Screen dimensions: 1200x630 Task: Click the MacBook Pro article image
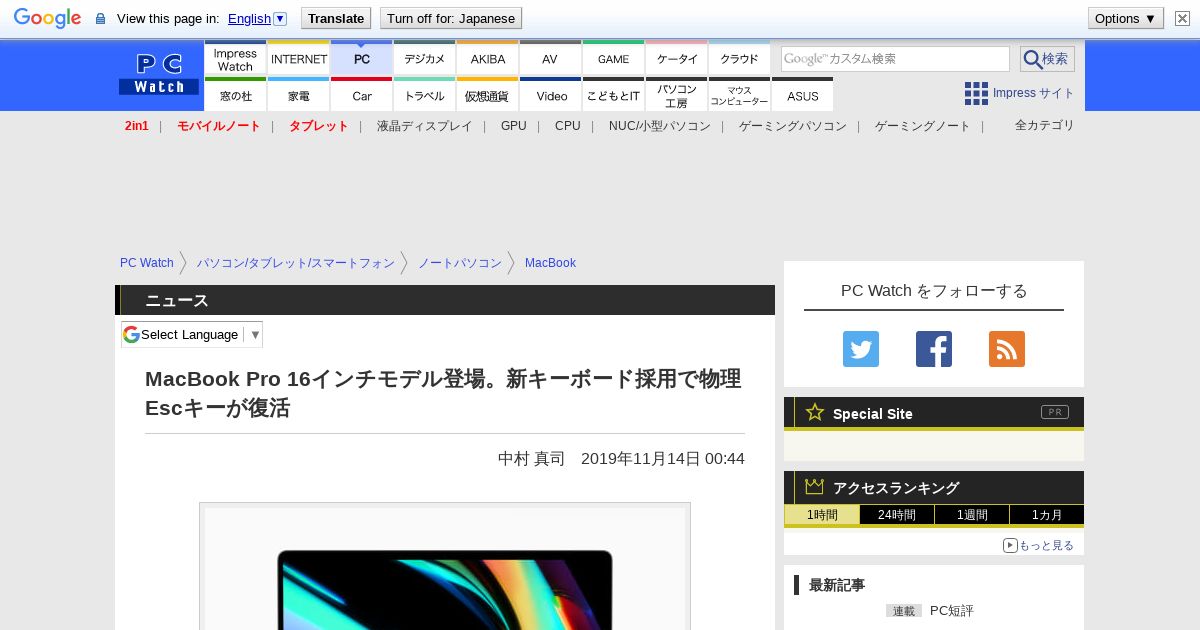[x=445, y=568]
